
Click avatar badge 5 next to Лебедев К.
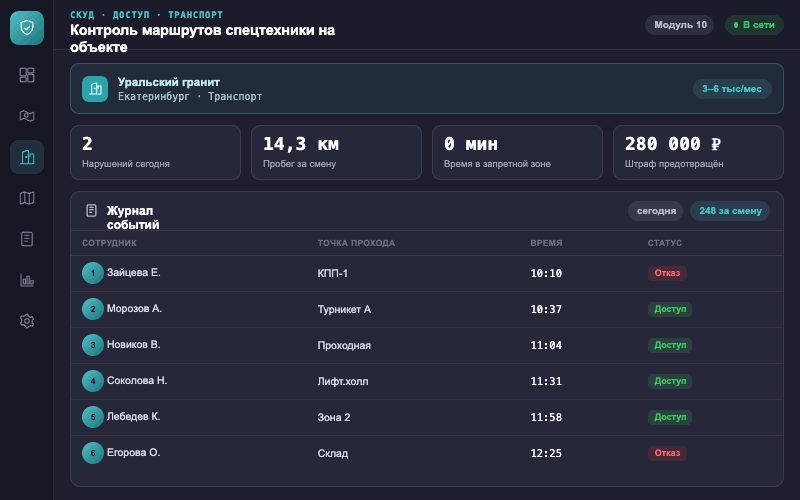point(93,417)
